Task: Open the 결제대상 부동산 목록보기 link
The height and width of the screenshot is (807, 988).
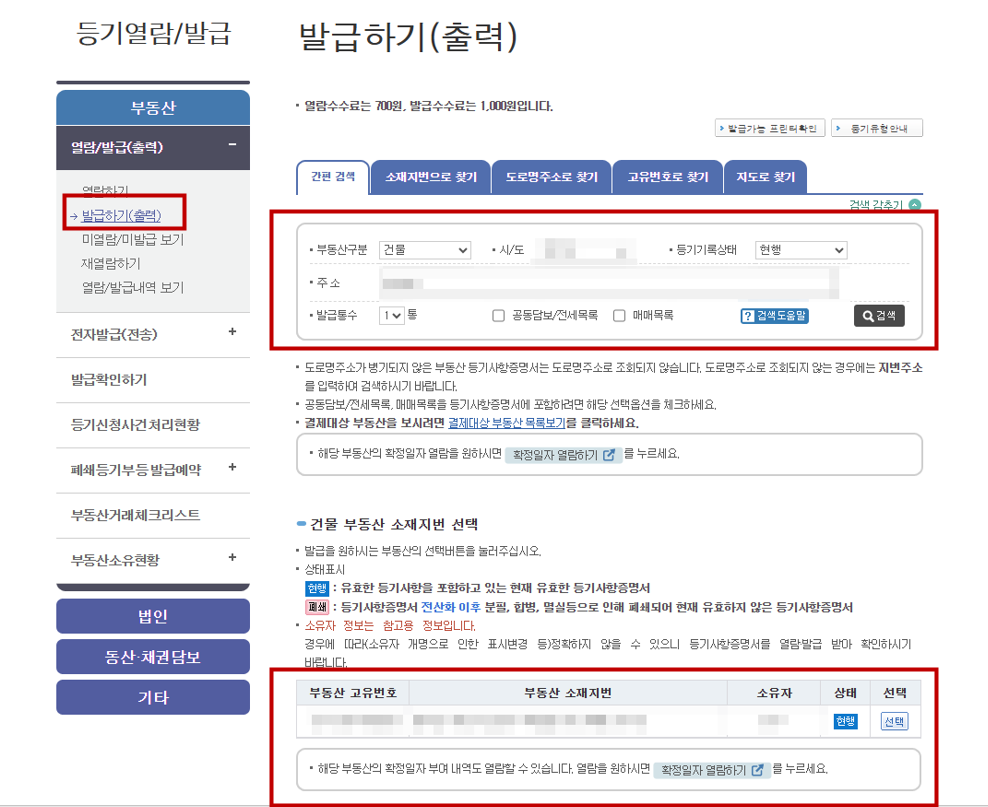Action: point(506,423)
